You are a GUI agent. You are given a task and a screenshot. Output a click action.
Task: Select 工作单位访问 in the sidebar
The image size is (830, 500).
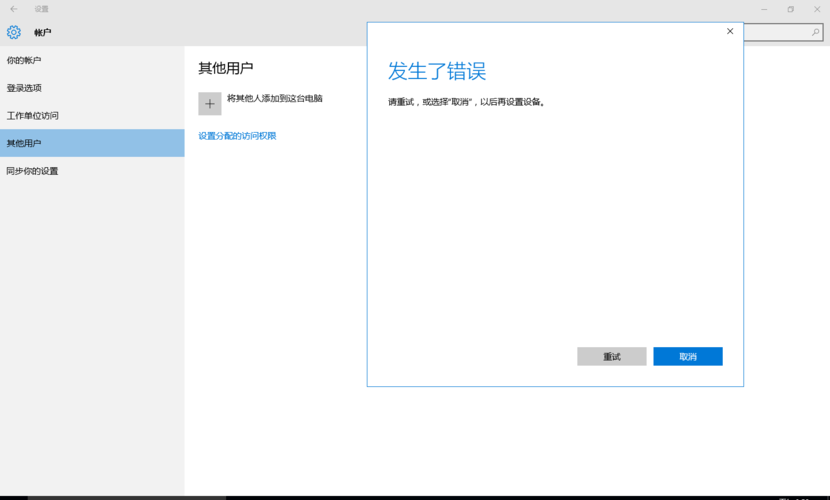(x=92, y=115)
